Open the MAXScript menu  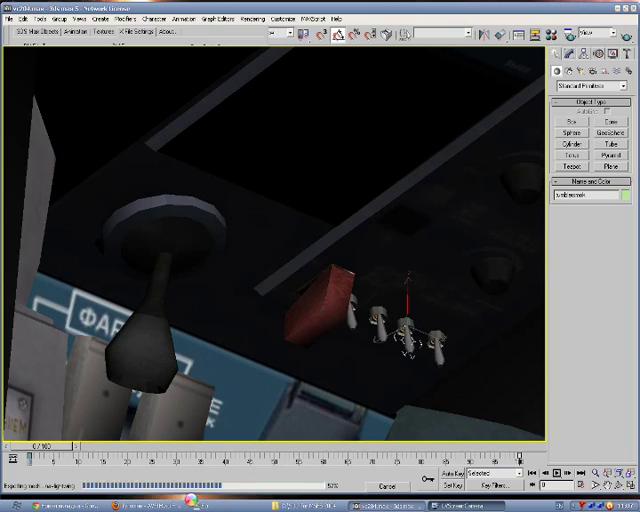pyautogui.click(x=313, y=19)
